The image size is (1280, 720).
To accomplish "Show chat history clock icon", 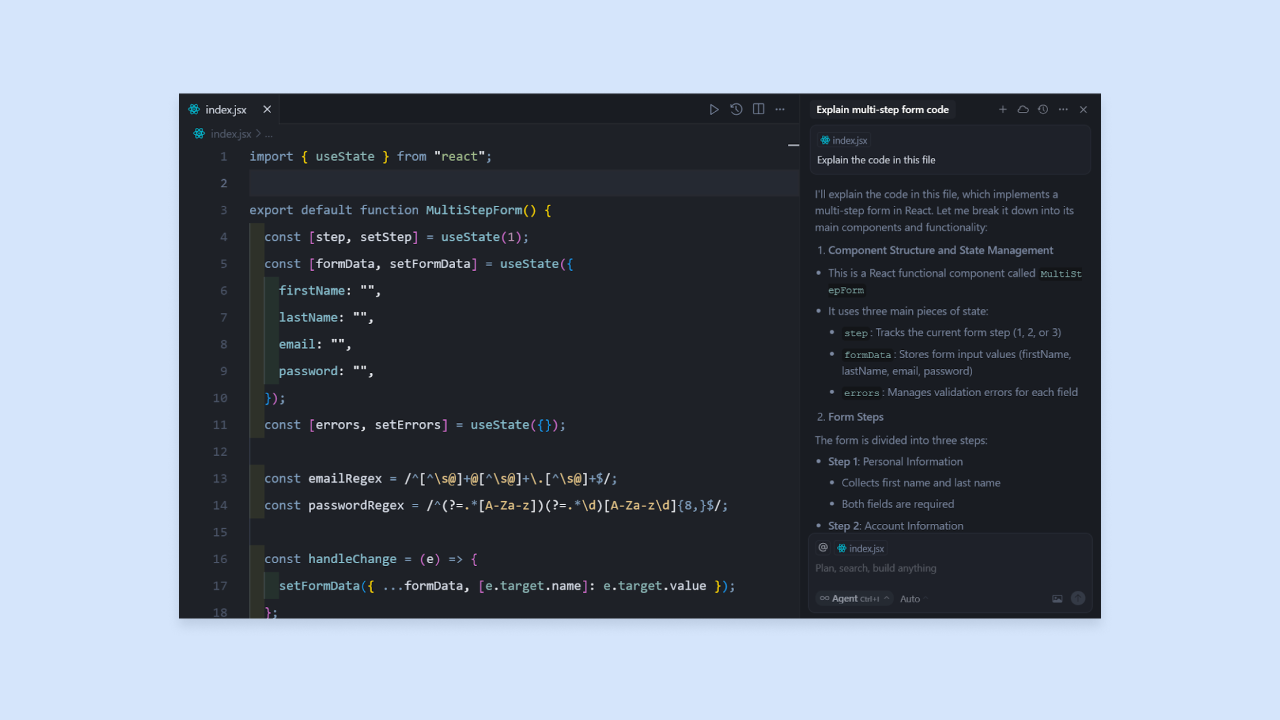I will [x=1043, y=109].
